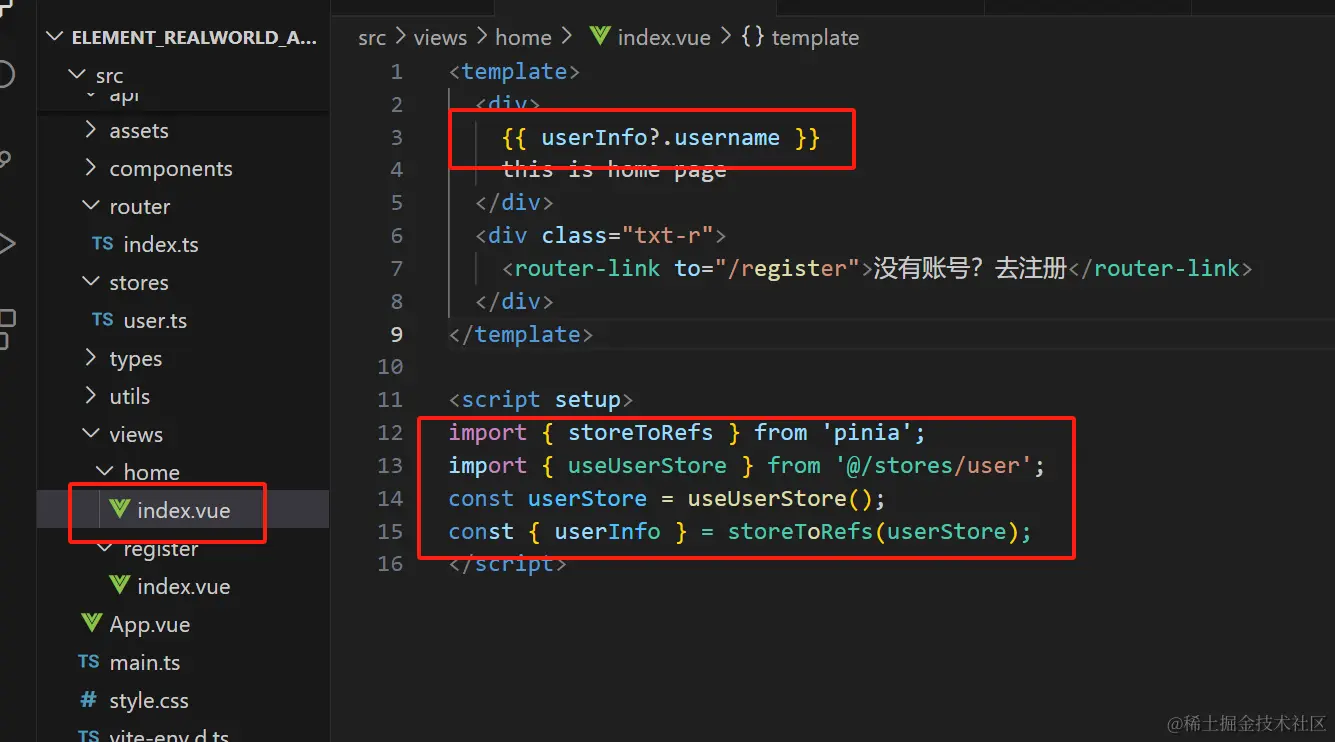Open style.css file
Screen dimensions: 1335x742
[149, 701]
